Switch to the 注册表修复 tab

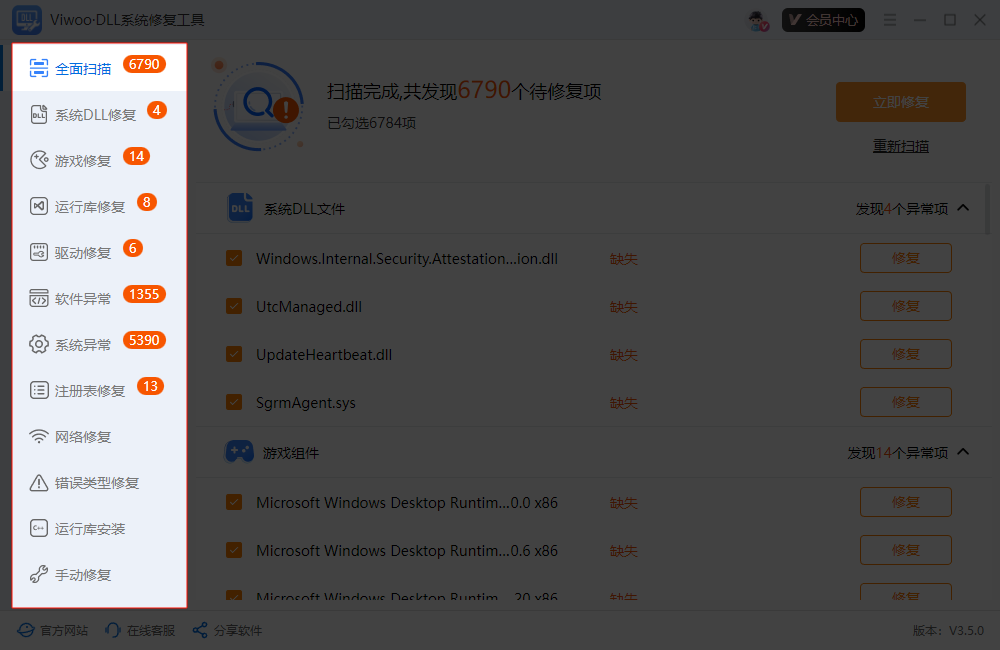tap(90, 391)
